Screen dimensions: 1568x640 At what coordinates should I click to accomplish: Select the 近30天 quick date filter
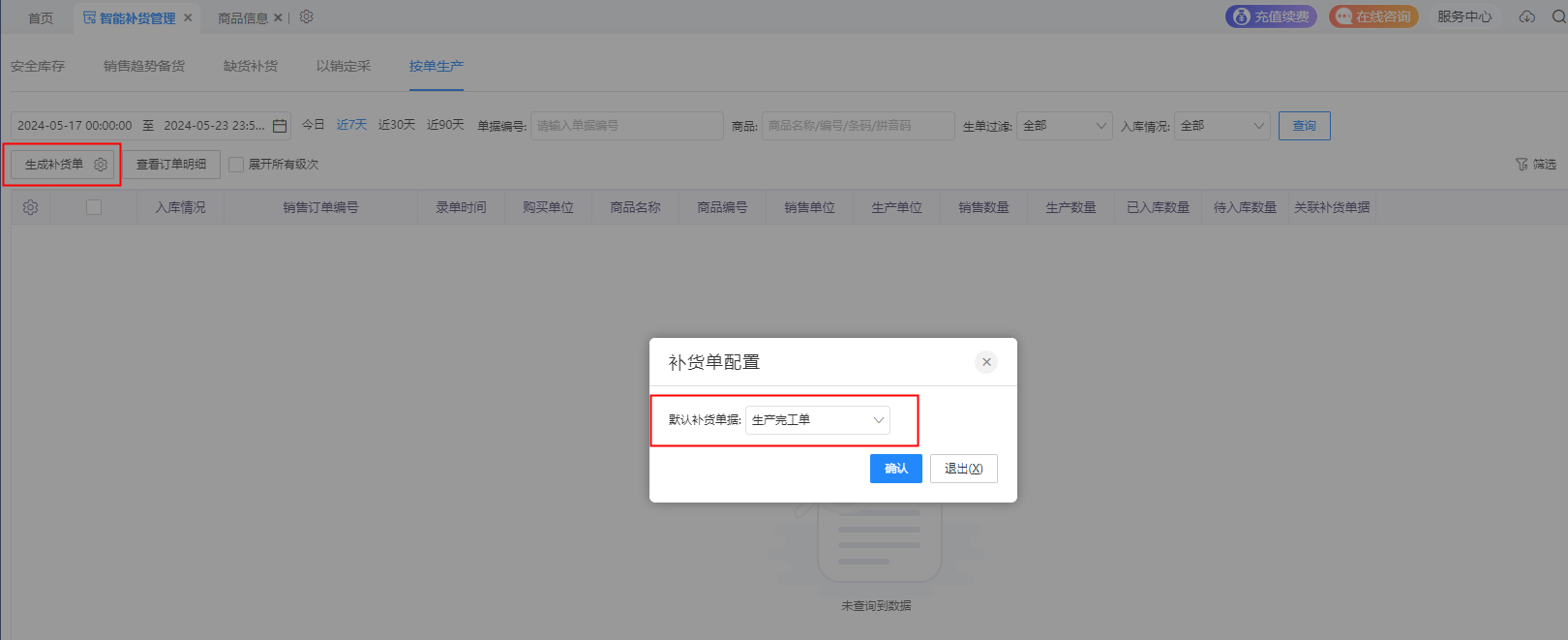click(397, 125)
